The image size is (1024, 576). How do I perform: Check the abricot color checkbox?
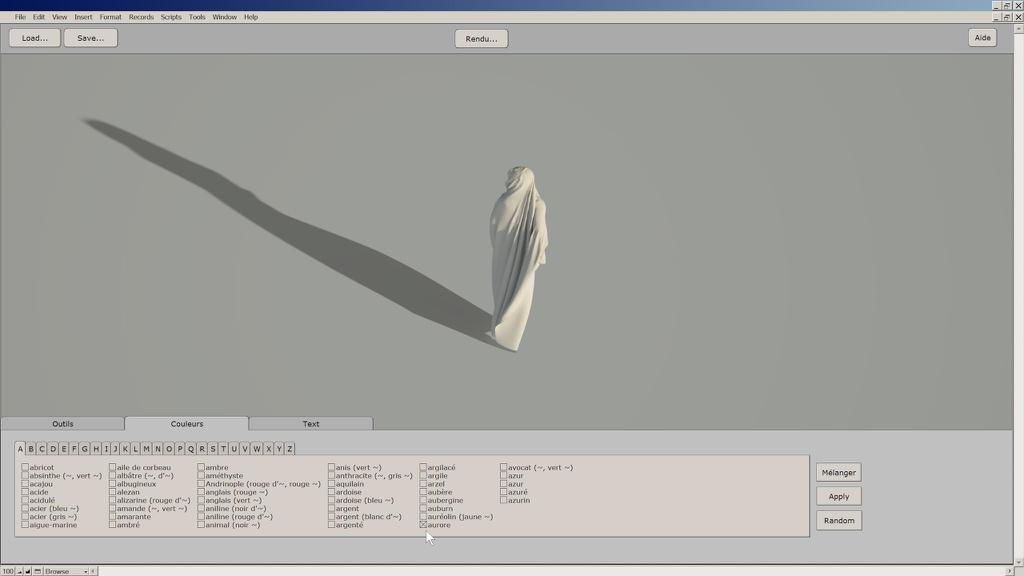tap(26, 468)
